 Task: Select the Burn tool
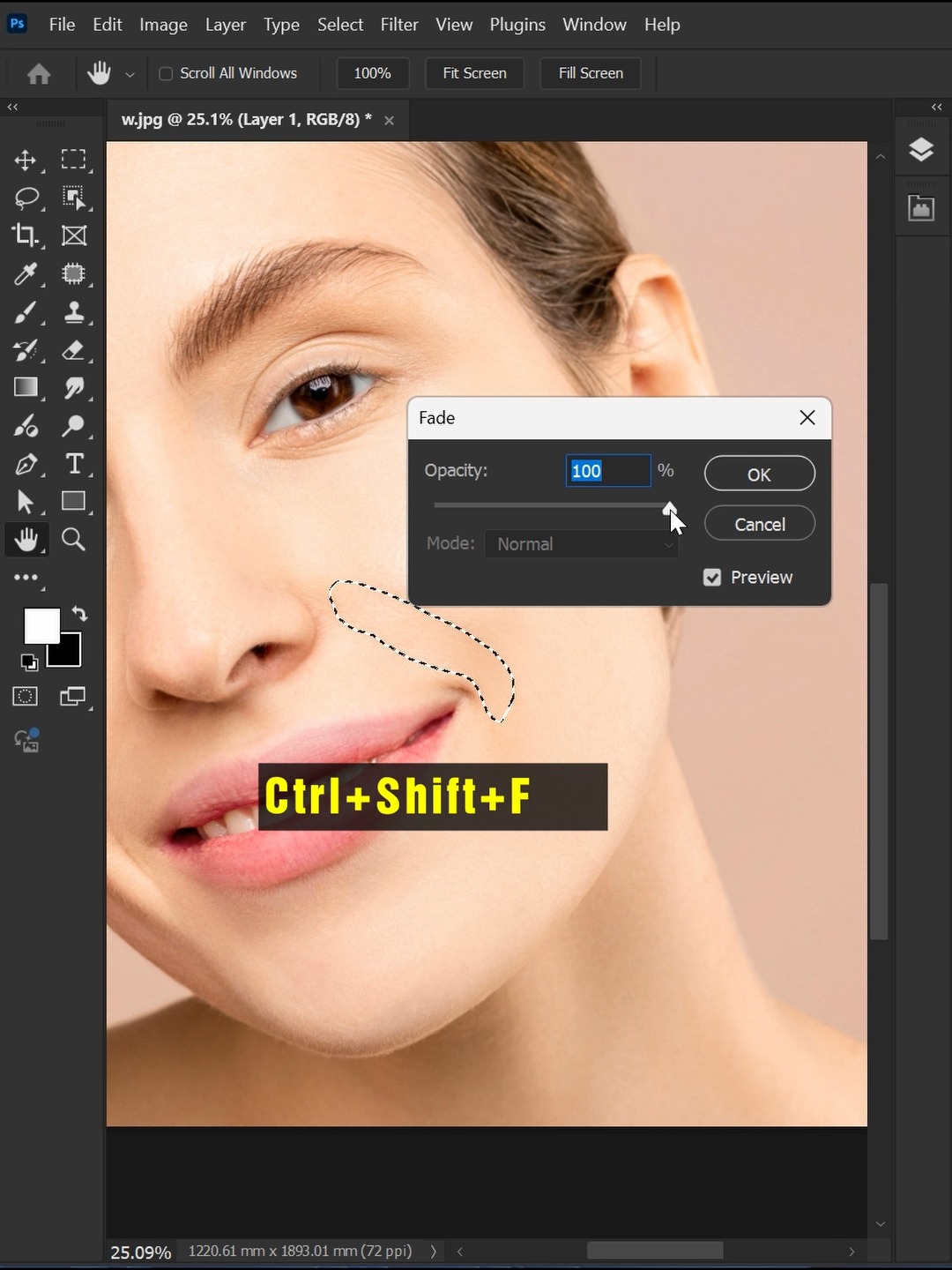26,426
